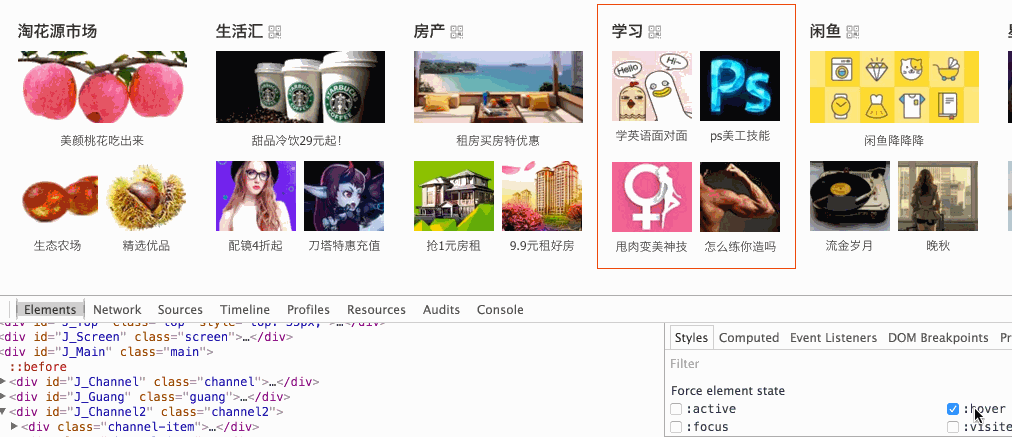Screen dimensions: 1012x437
Task: Open the Photoshop Ps skills image
Action: [740, 86]
